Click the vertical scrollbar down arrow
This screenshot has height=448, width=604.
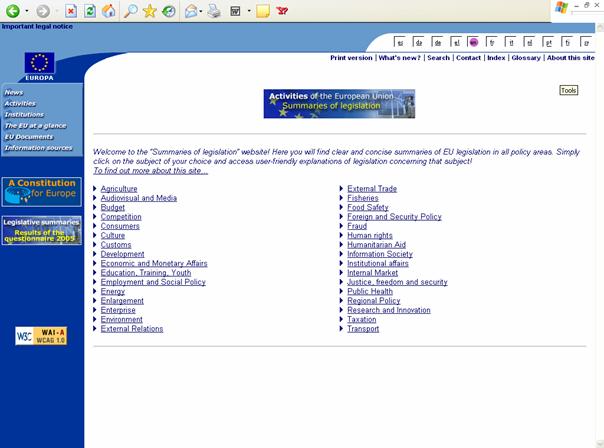600,443
